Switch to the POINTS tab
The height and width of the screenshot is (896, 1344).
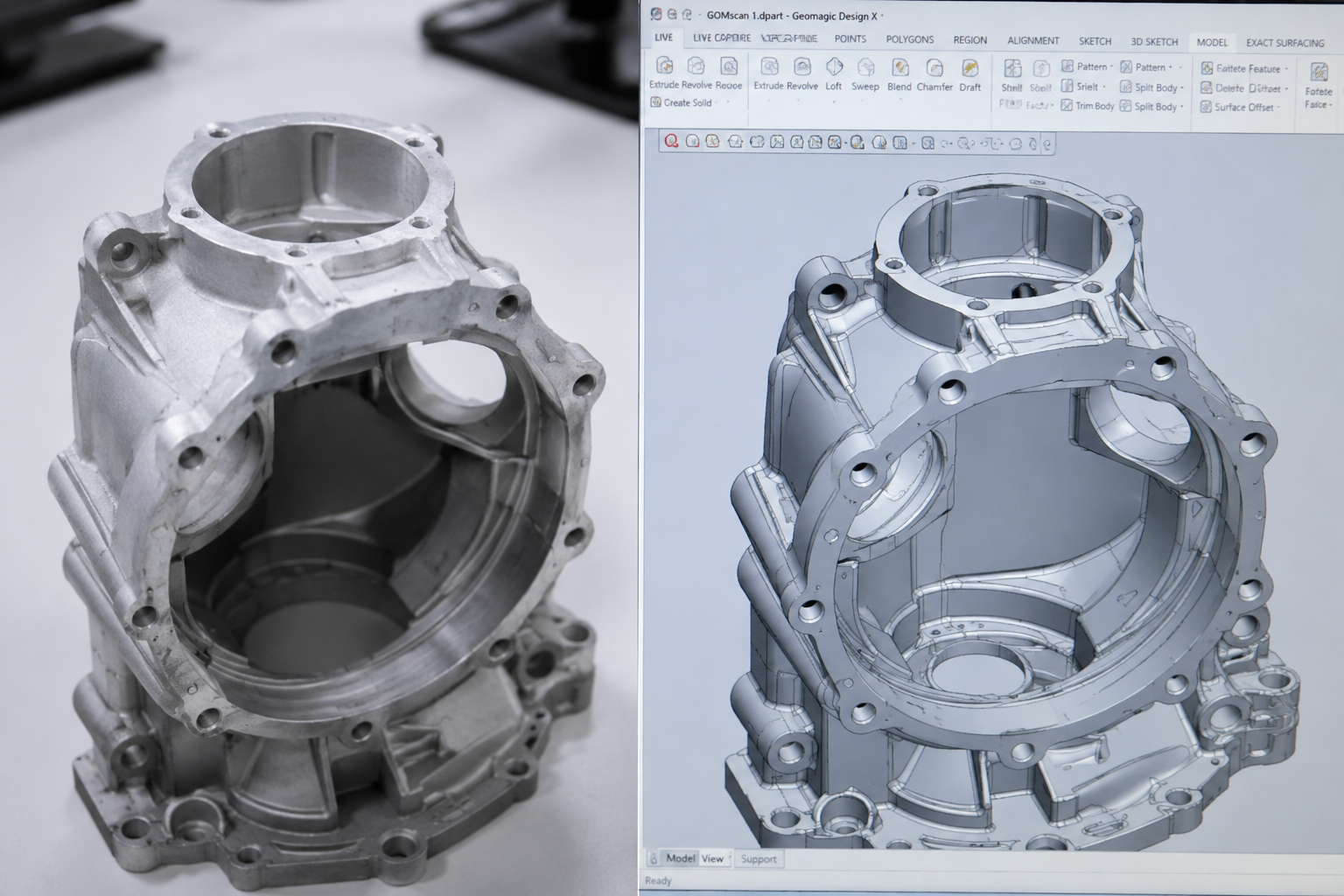850,39
